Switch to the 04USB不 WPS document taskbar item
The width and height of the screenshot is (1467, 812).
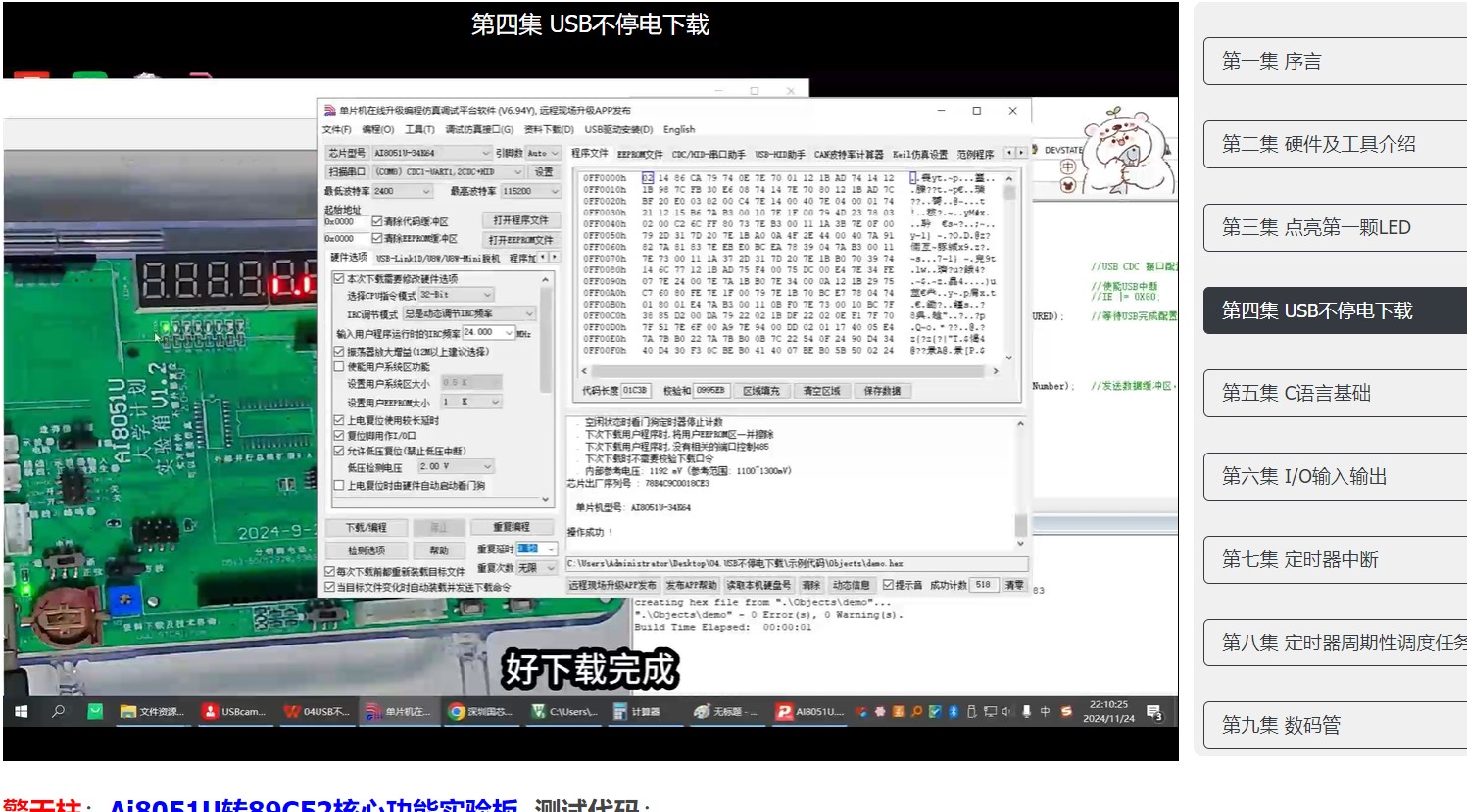[317, 712]
